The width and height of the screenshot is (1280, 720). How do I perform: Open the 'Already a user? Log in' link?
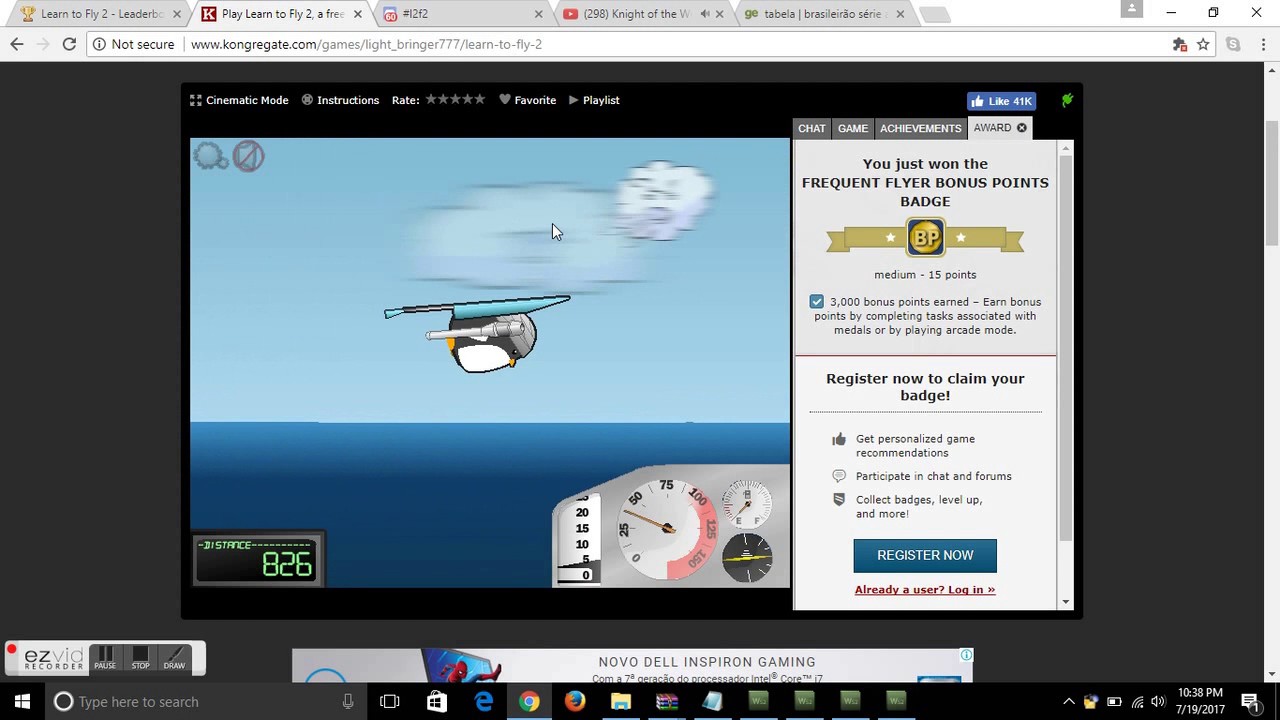925,589
